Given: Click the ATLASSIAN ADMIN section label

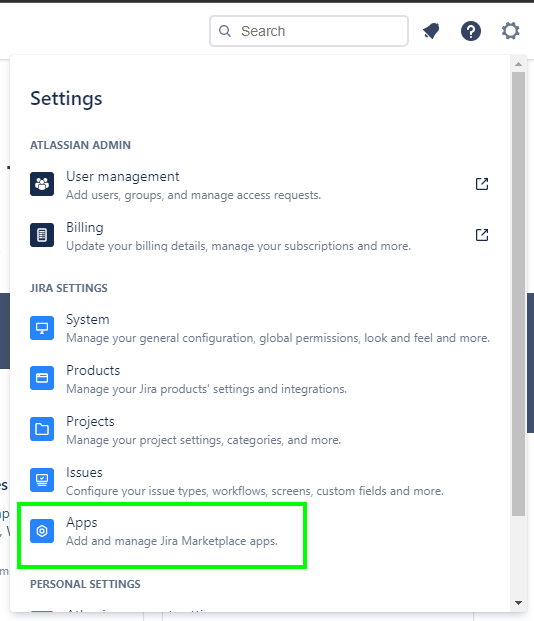Looking at the screenshot, I should point(80,145).
